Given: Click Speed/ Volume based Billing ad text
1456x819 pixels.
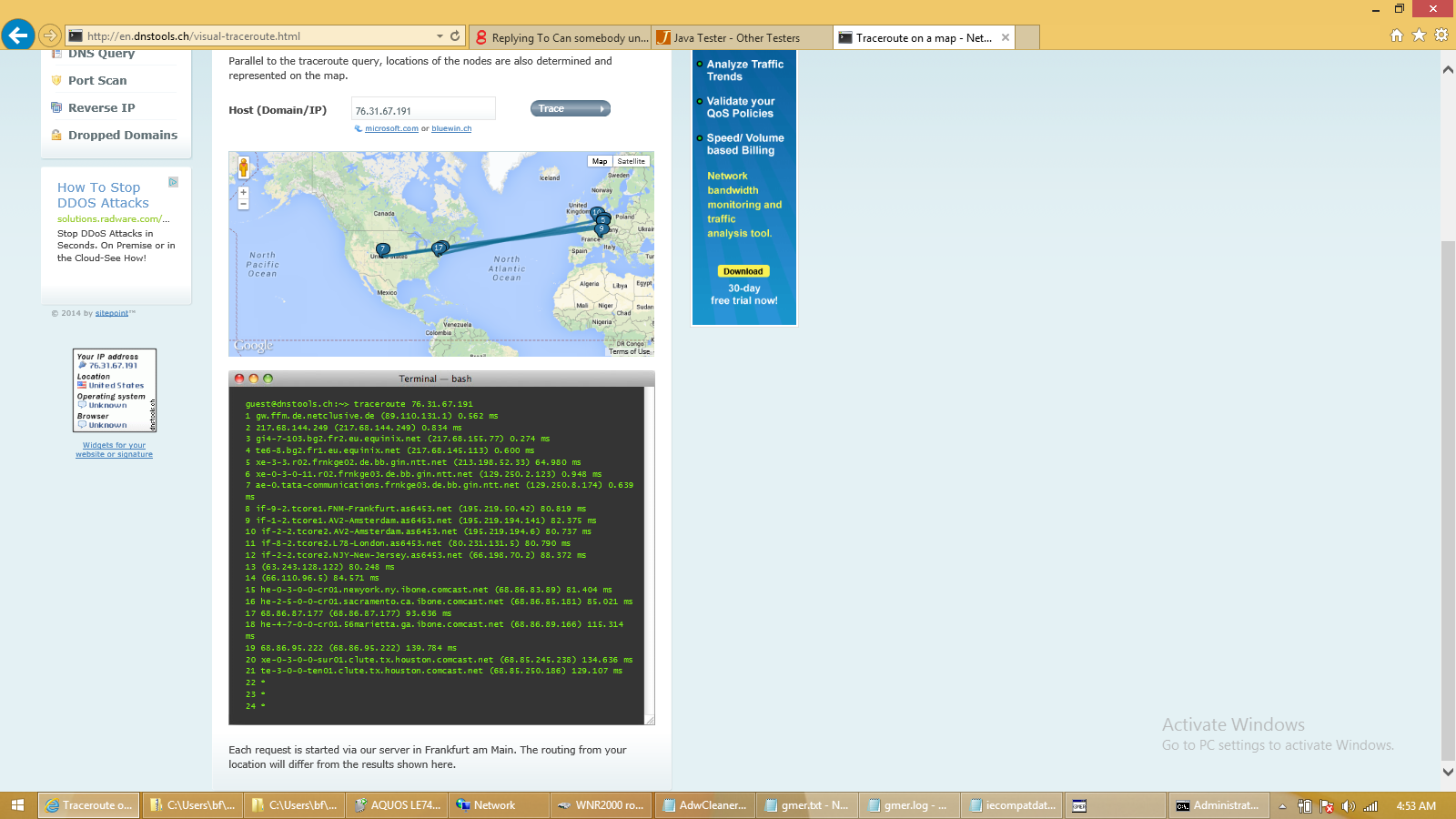Looking at the screenshot, I should [x=744, y=144].
